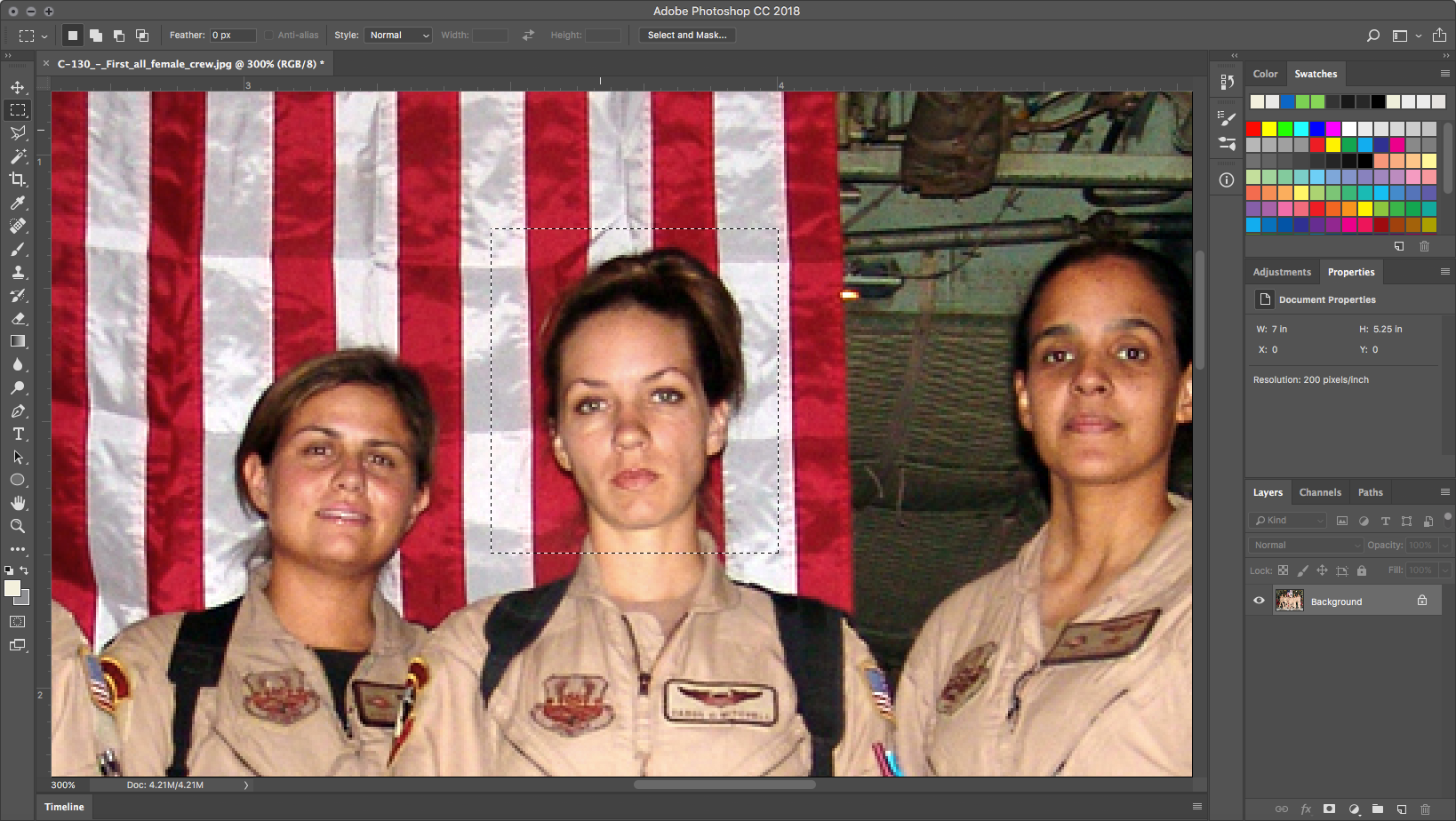Select the Move tool
1456x821 pixels.
click(18, 87)
